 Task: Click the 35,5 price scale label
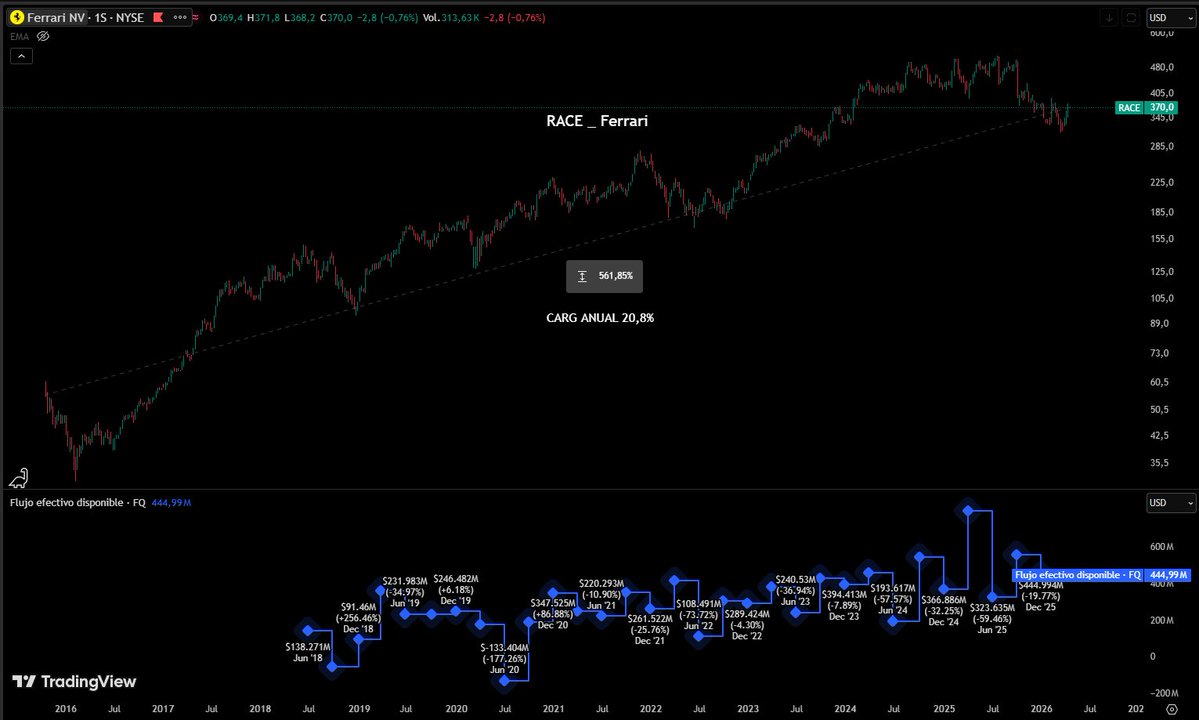click(1159, 462)
